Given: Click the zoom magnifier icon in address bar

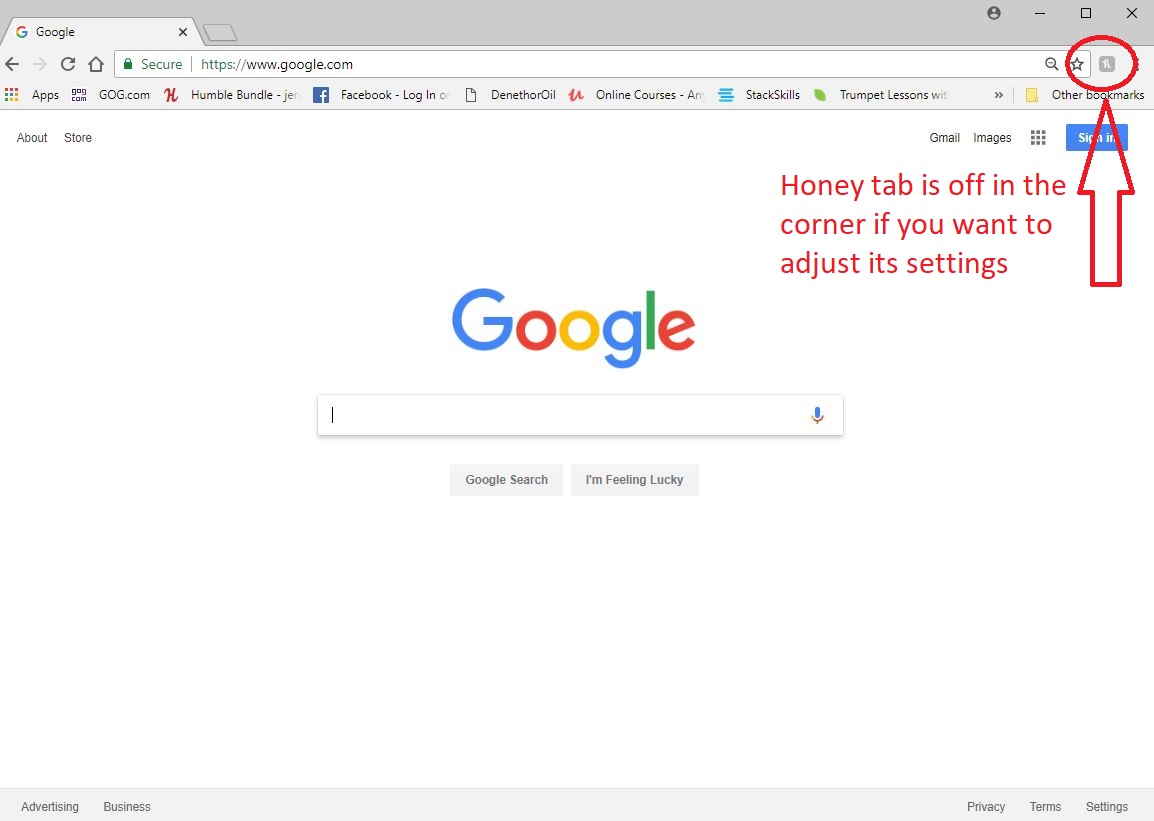Looking at the screenshot, I should point(1051,64).
